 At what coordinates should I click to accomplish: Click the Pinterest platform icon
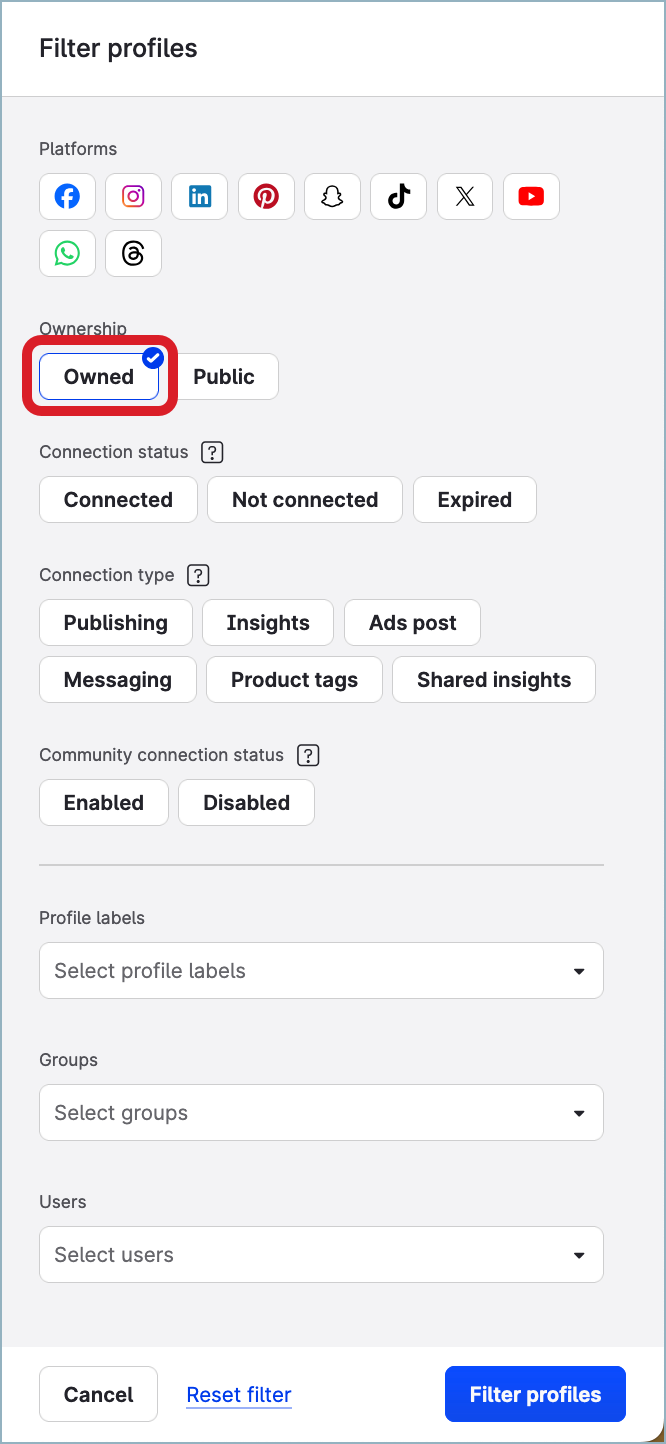coord(266,196)
